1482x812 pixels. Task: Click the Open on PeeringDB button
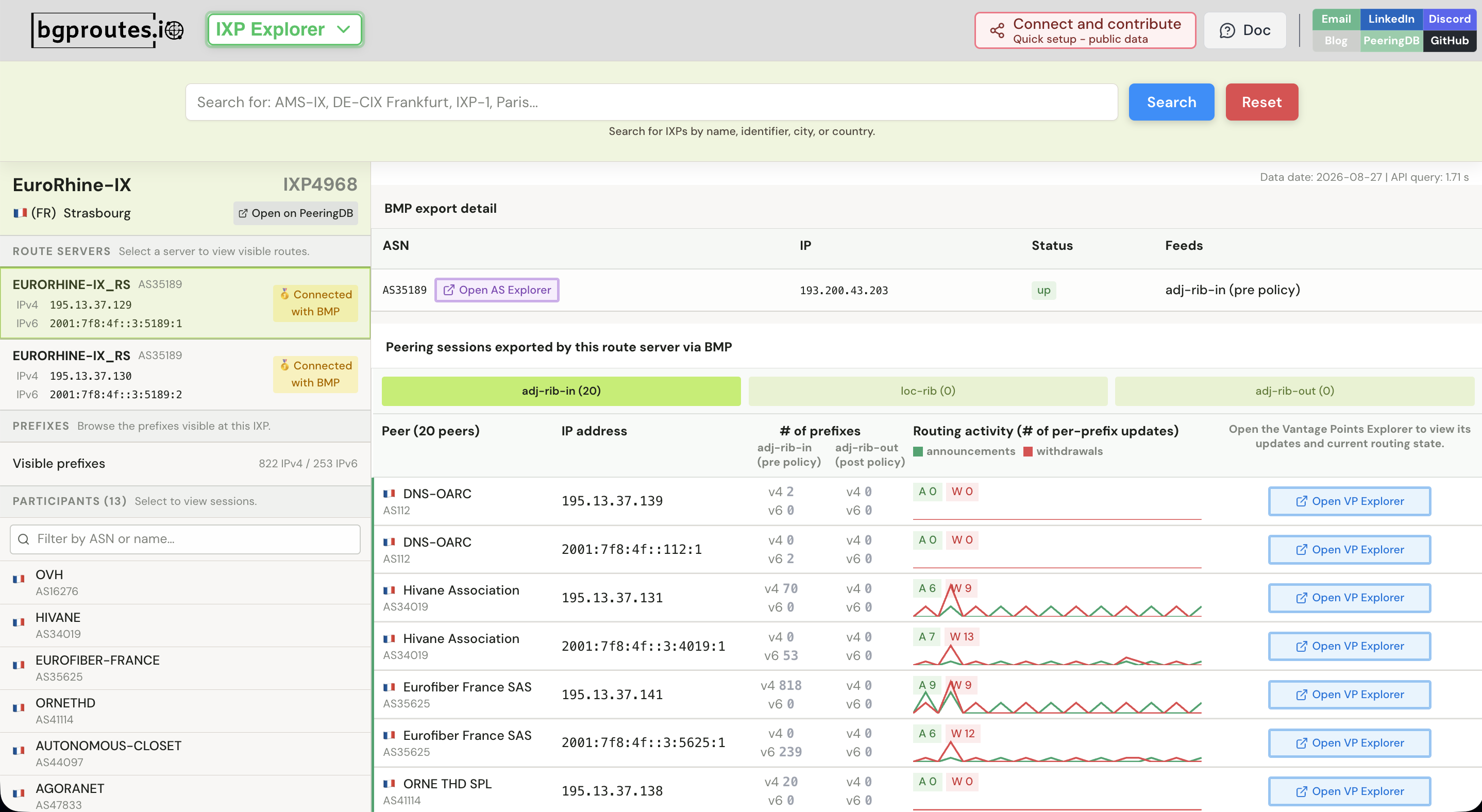296,213
